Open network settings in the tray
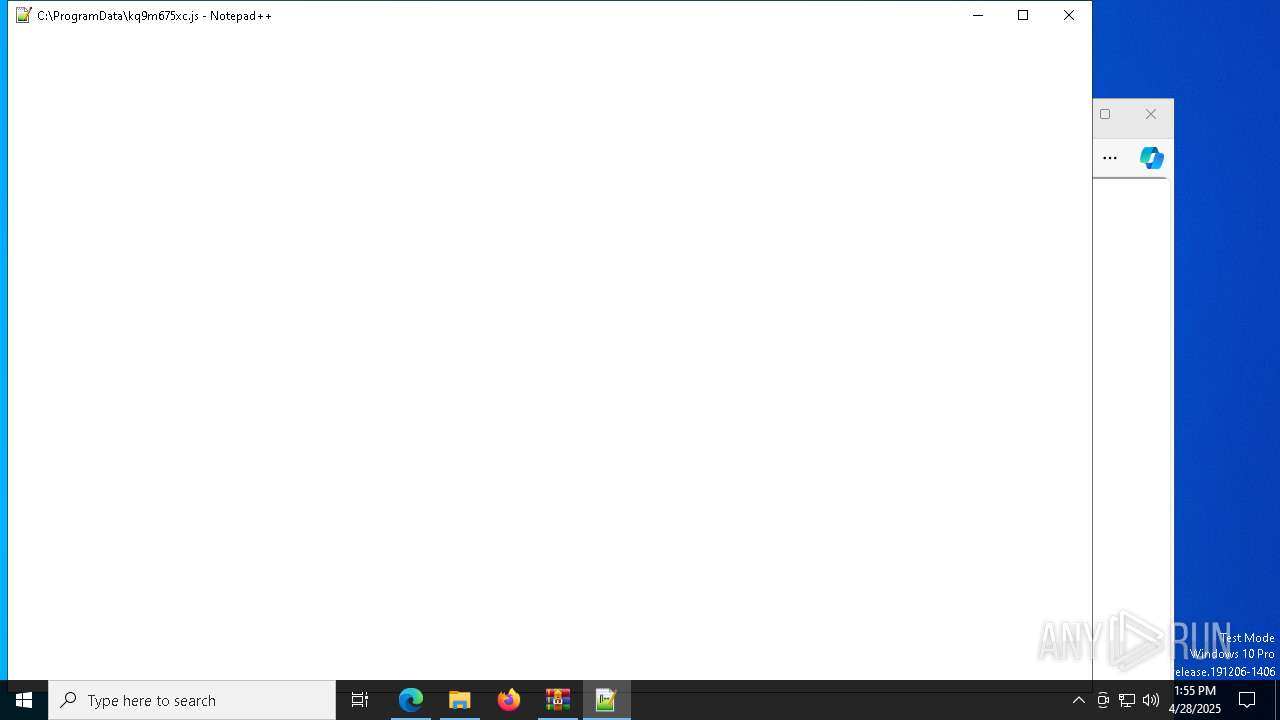 (x=1127, y=700)
